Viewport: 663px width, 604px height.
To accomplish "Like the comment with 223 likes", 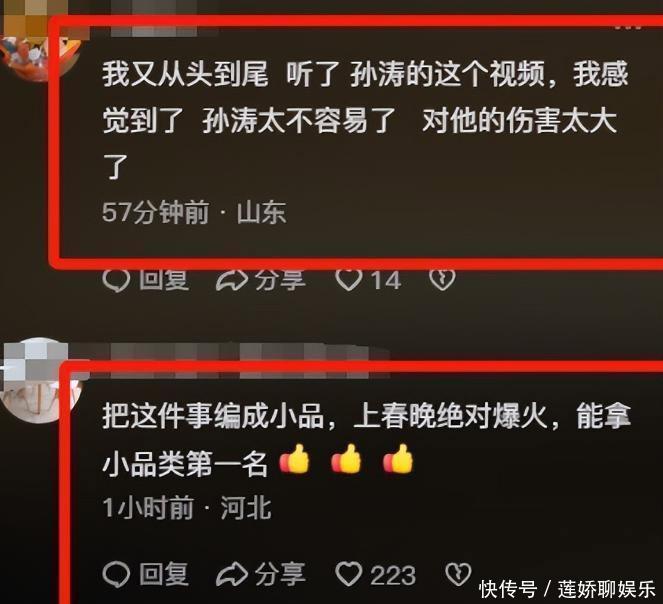I will click(x=349, y=574).
